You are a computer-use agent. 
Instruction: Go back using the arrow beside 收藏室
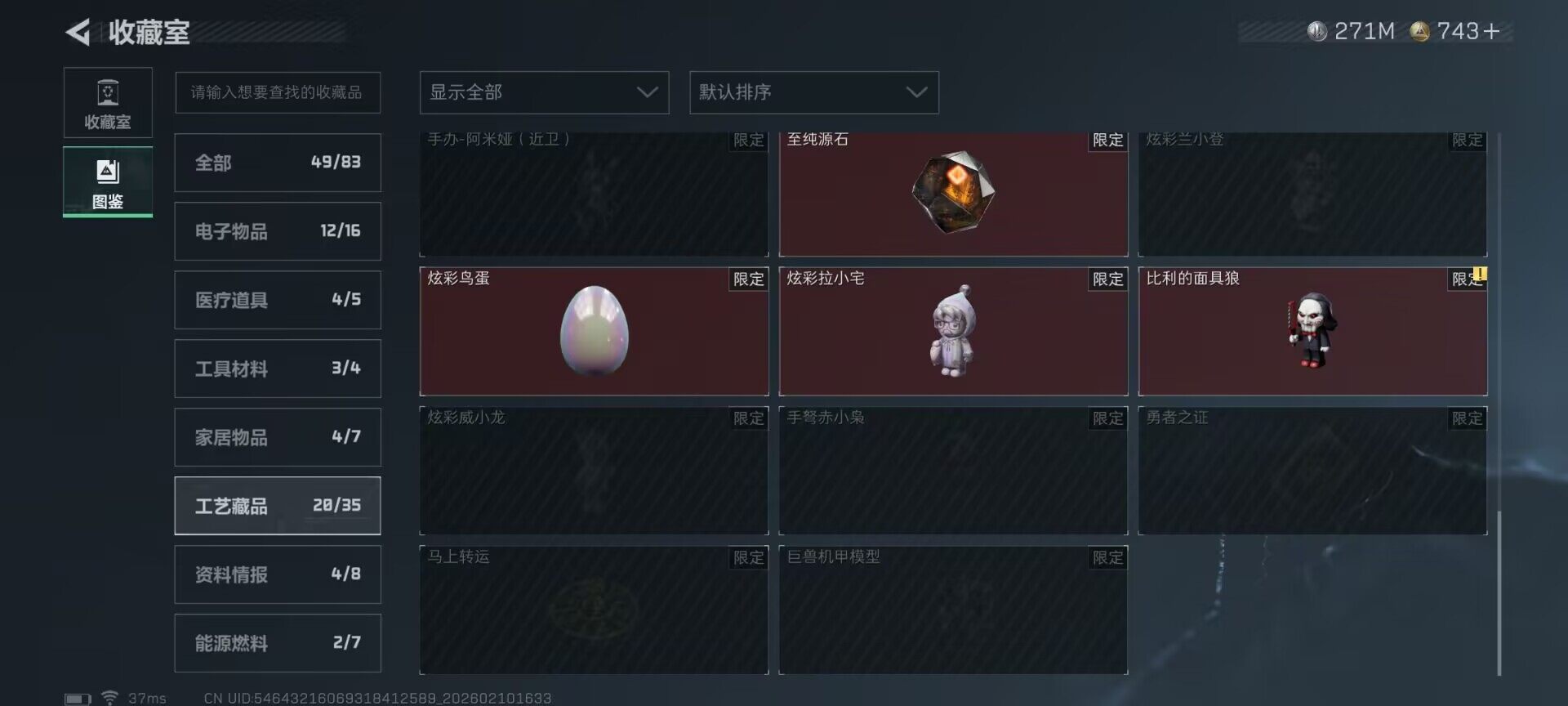[78, 33]
